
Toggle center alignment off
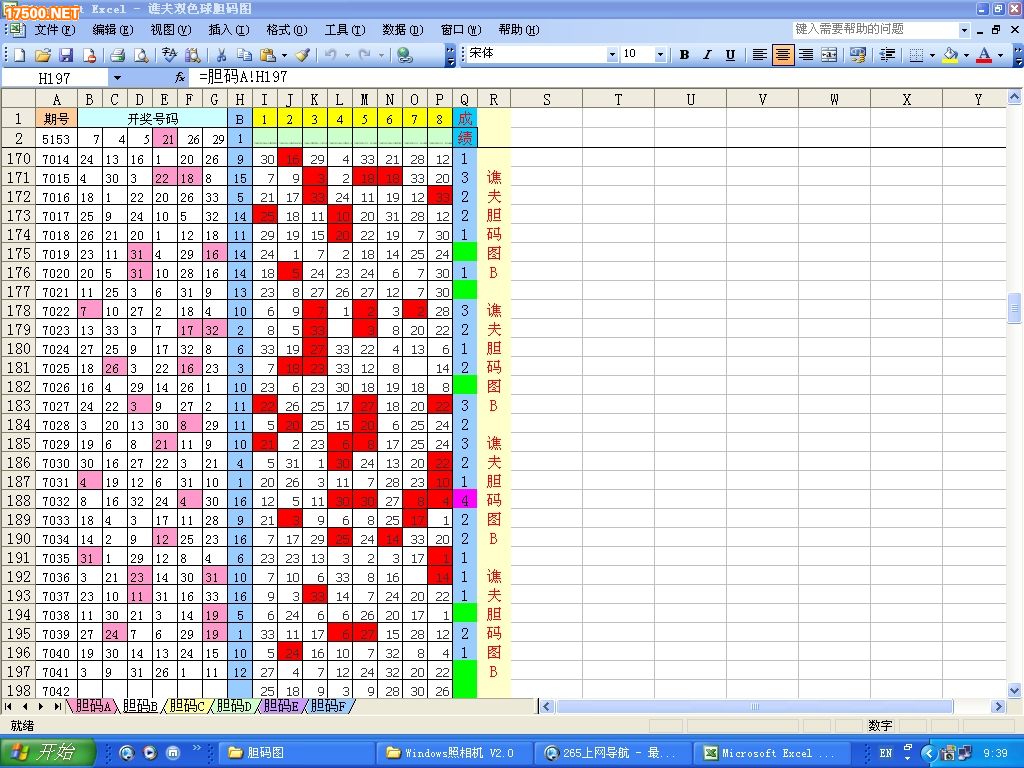tap(782, 55)
